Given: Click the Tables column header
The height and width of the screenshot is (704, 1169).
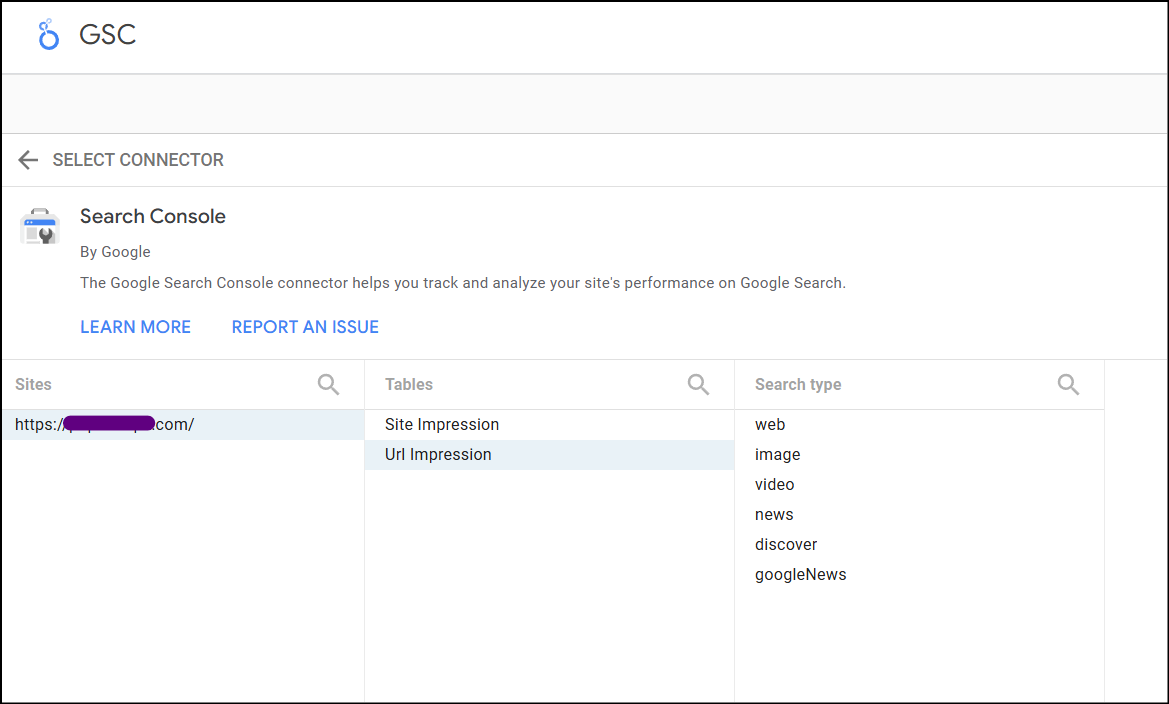Looking at the screenshot, I should (409, 384).
